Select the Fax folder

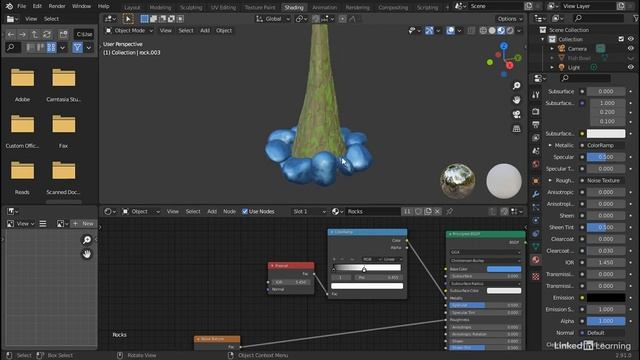coord(63,131)
